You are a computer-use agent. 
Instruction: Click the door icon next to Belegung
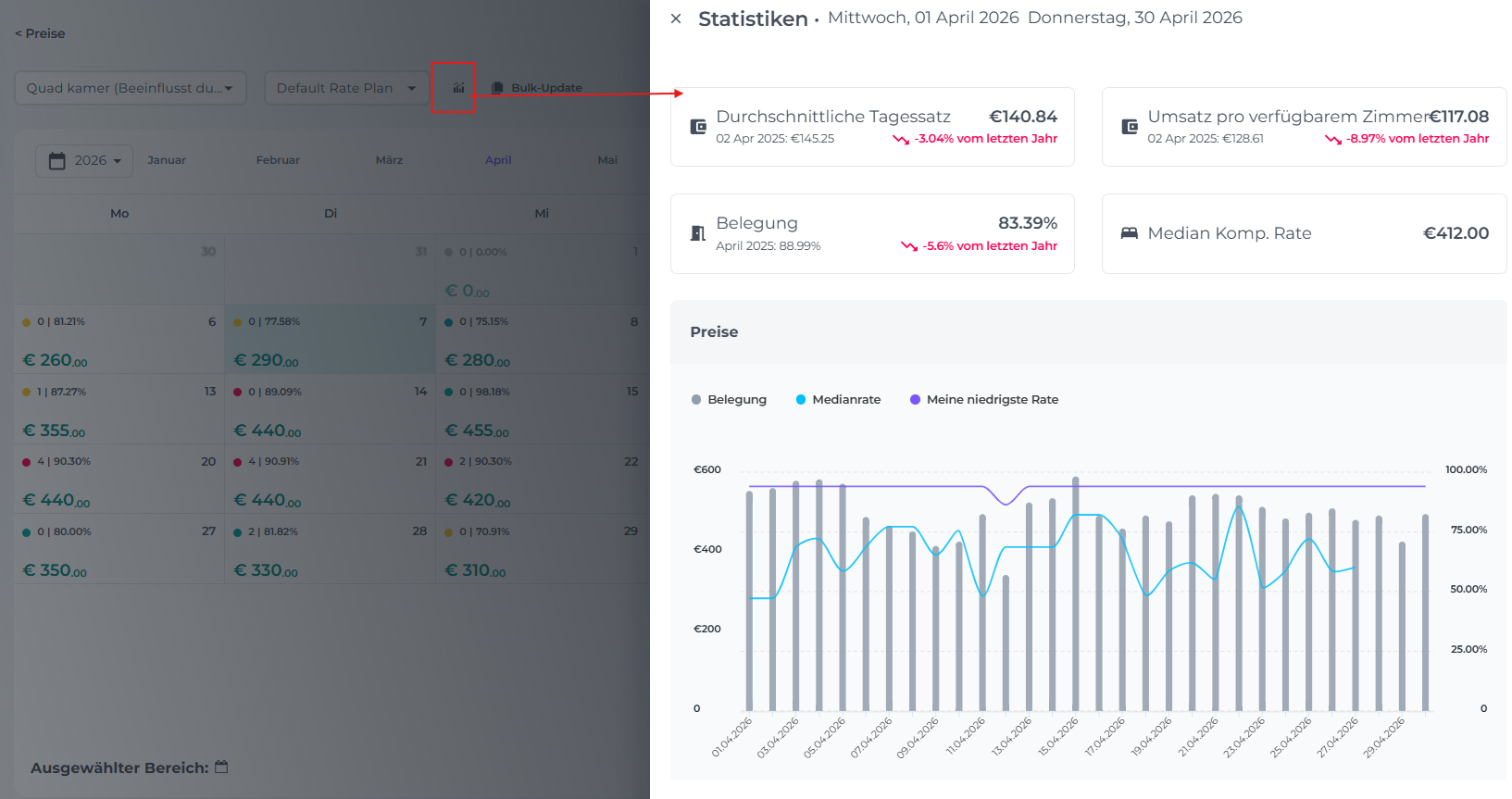[x=698, y=233]
